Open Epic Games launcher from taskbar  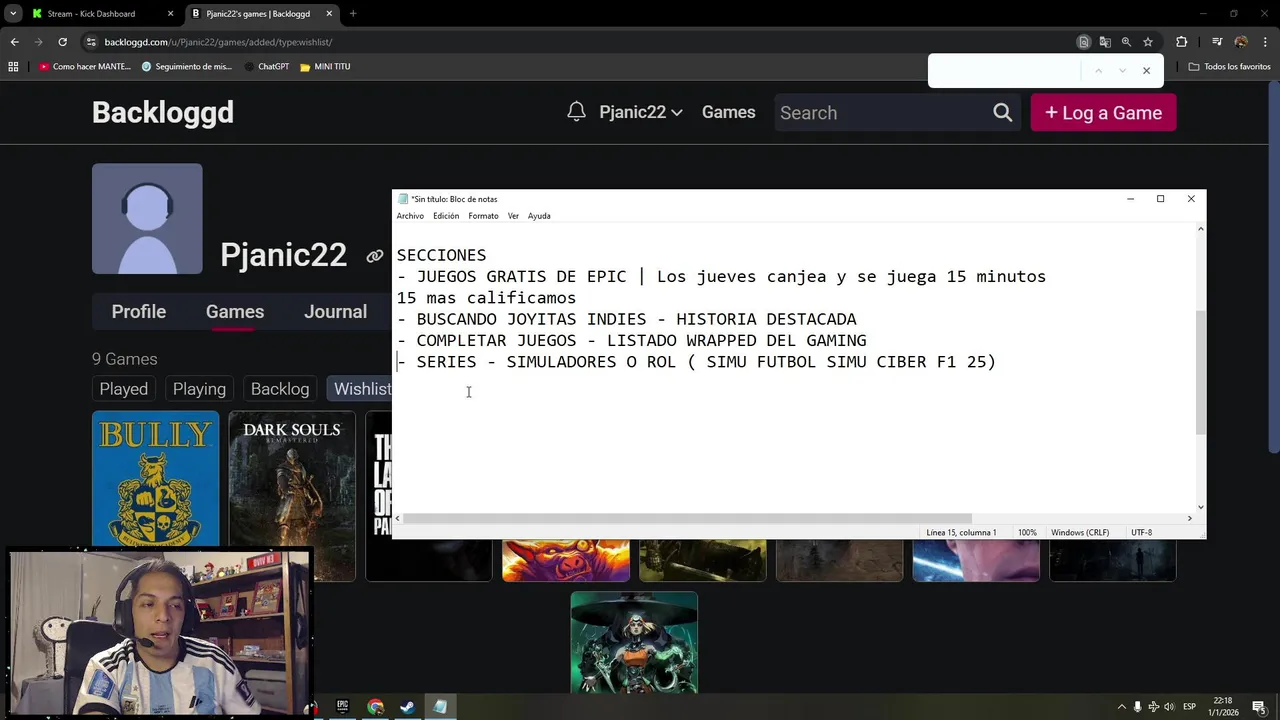point(343,706)
